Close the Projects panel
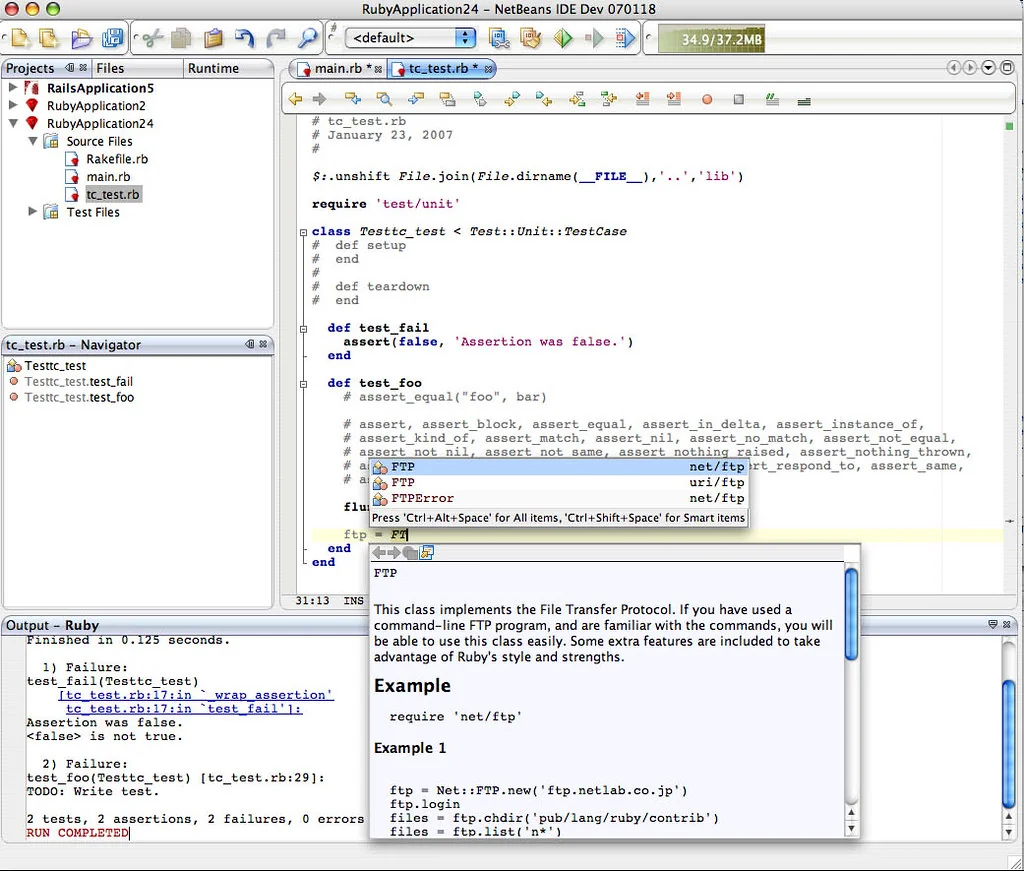Screen dimensions: 1024x871 (83, 67)
